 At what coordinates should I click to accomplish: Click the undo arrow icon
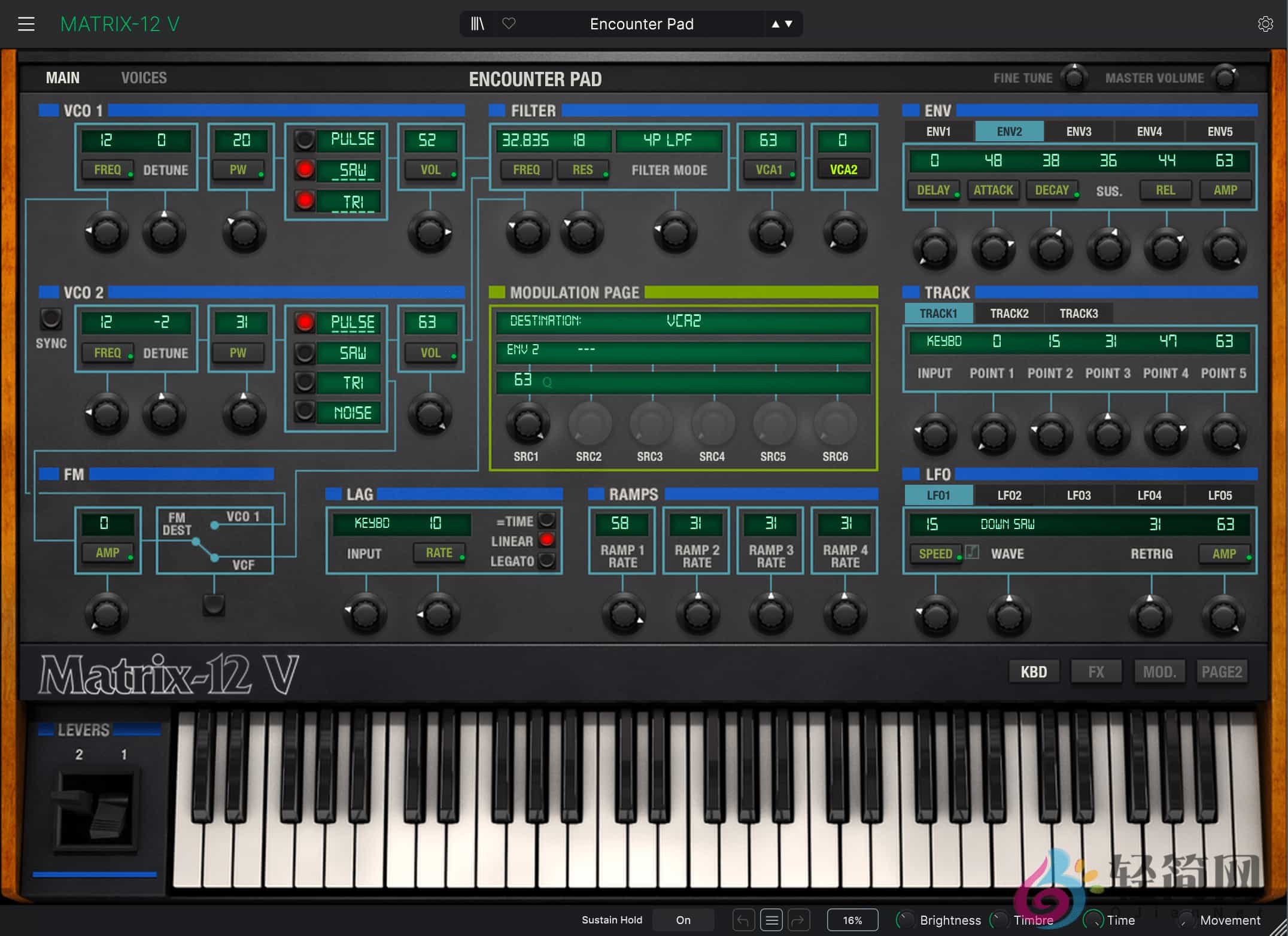pos(743,920)
